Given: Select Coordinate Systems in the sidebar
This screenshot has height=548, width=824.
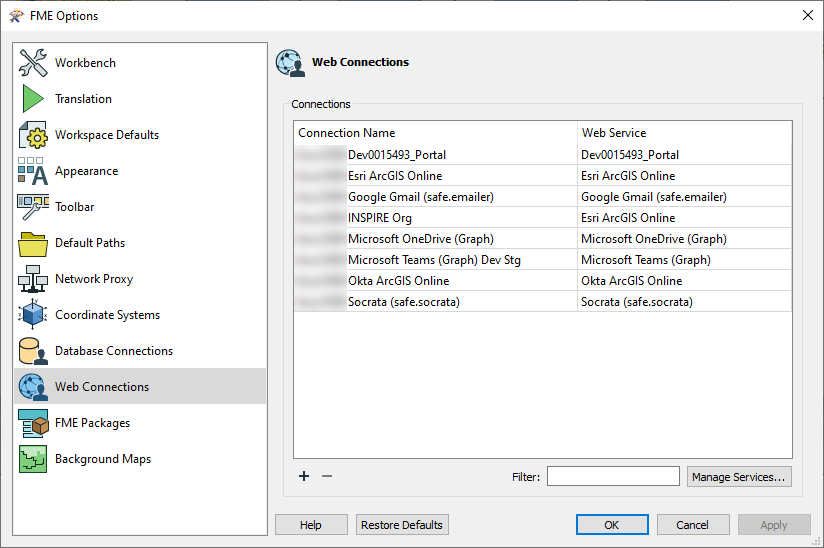Looking at the screenshot, I should (x=107, y=315).
